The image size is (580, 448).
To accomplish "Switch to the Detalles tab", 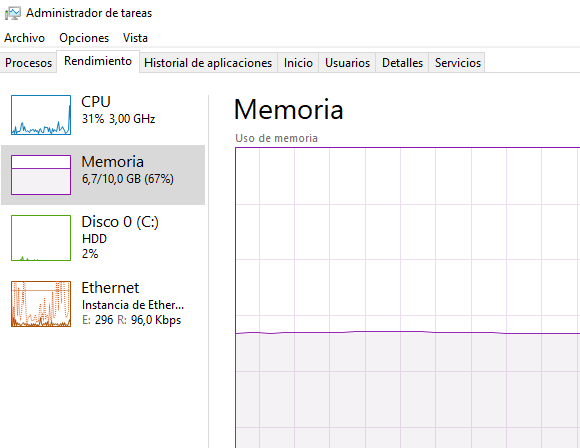I will [x=402, y=63].
